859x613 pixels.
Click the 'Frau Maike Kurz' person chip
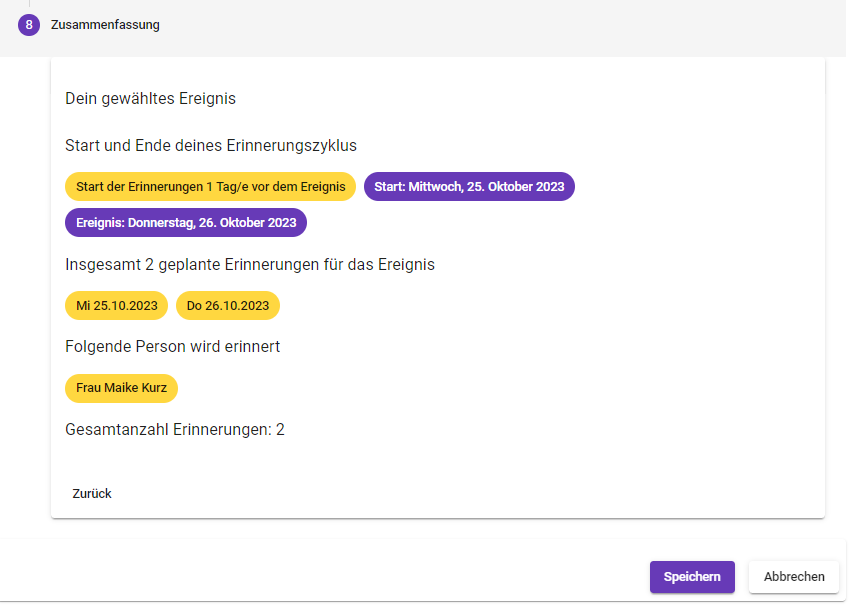tap(121, 388)
